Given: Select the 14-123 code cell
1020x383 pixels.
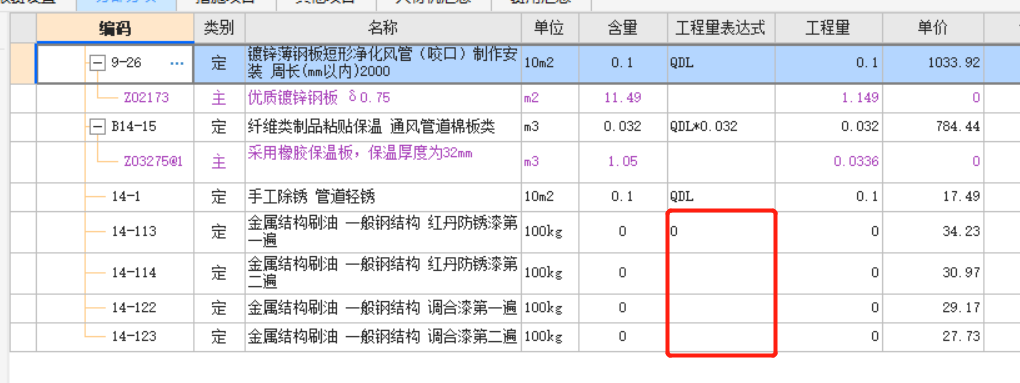Looking at the screenshot, I should [133, 337].
